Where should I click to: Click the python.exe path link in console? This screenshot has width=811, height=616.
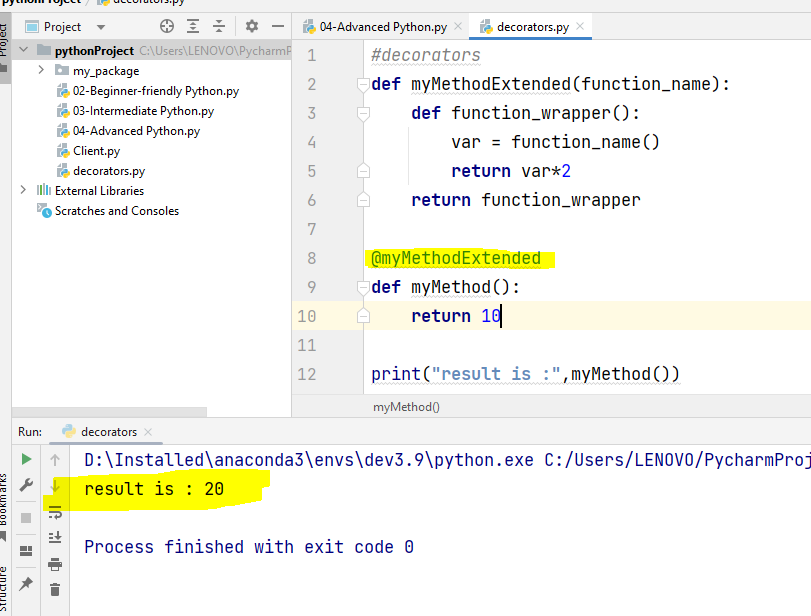(309, 460)
